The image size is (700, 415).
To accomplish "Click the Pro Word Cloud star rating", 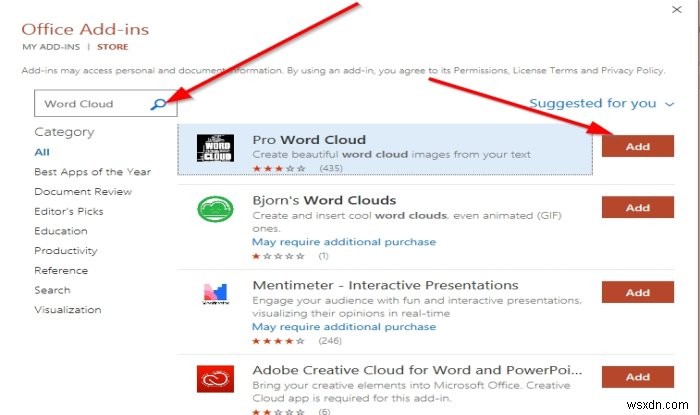I will [x=279, y=168].
